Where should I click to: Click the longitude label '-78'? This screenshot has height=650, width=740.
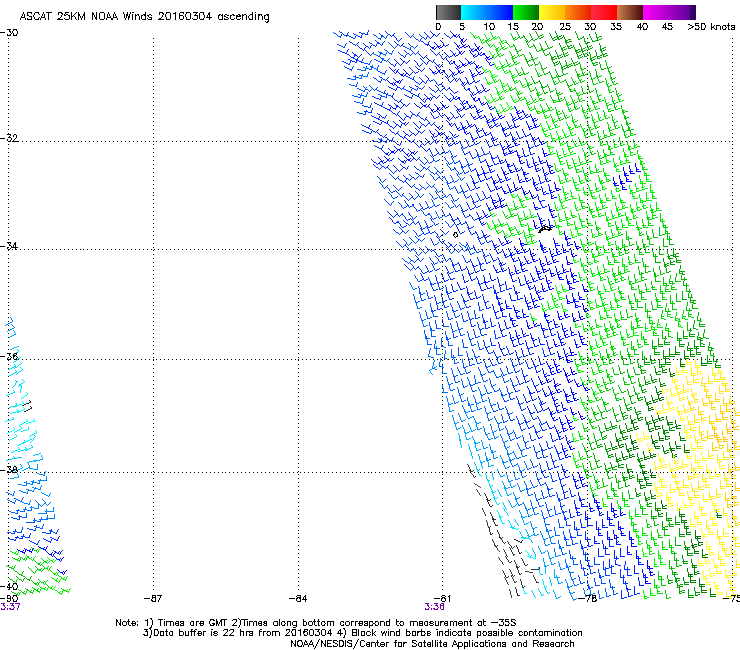tap(588, 599)
